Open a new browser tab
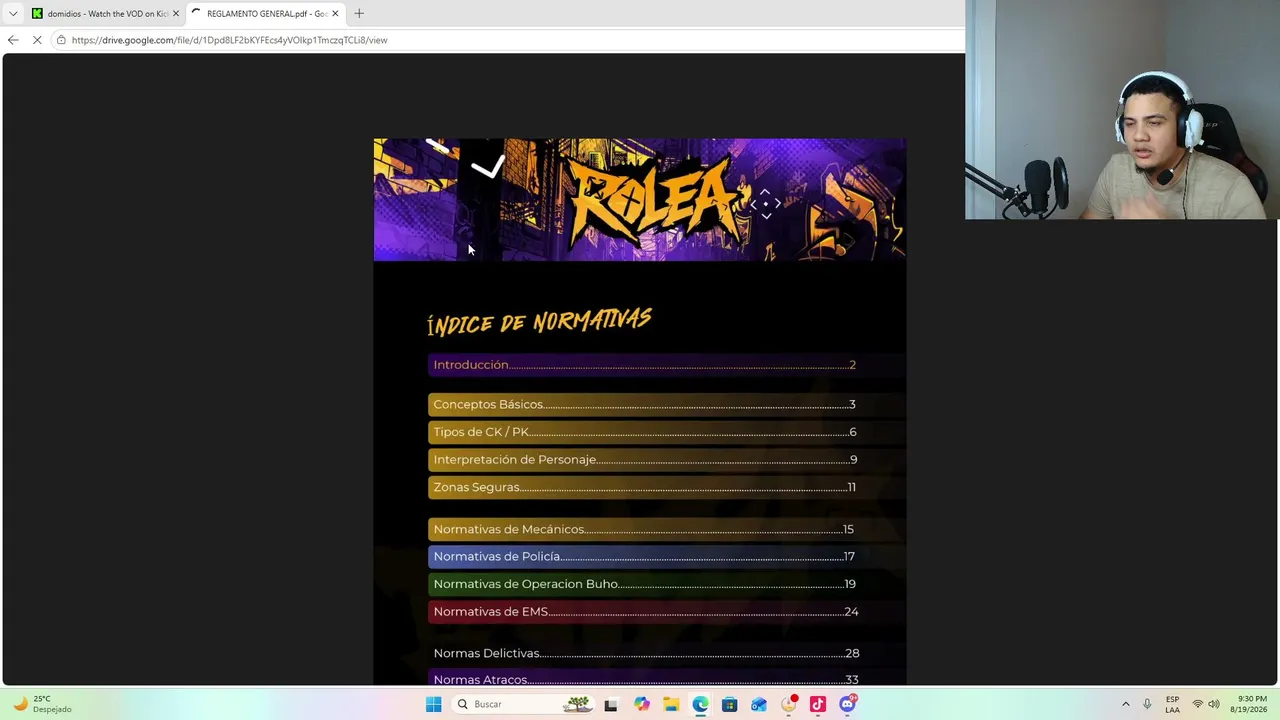1280x720 pixels. pyautogui.click(x=359, y=13)
